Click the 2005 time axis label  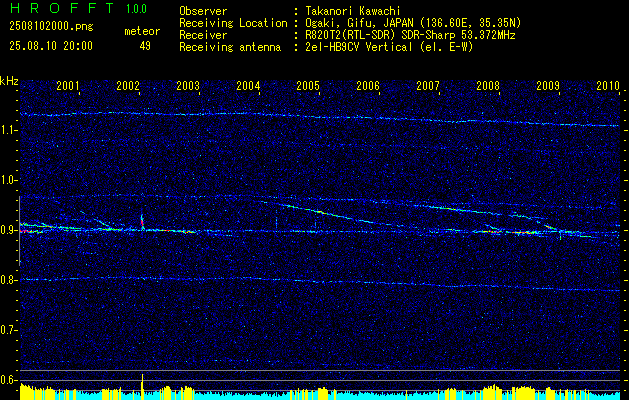[308, 85]
